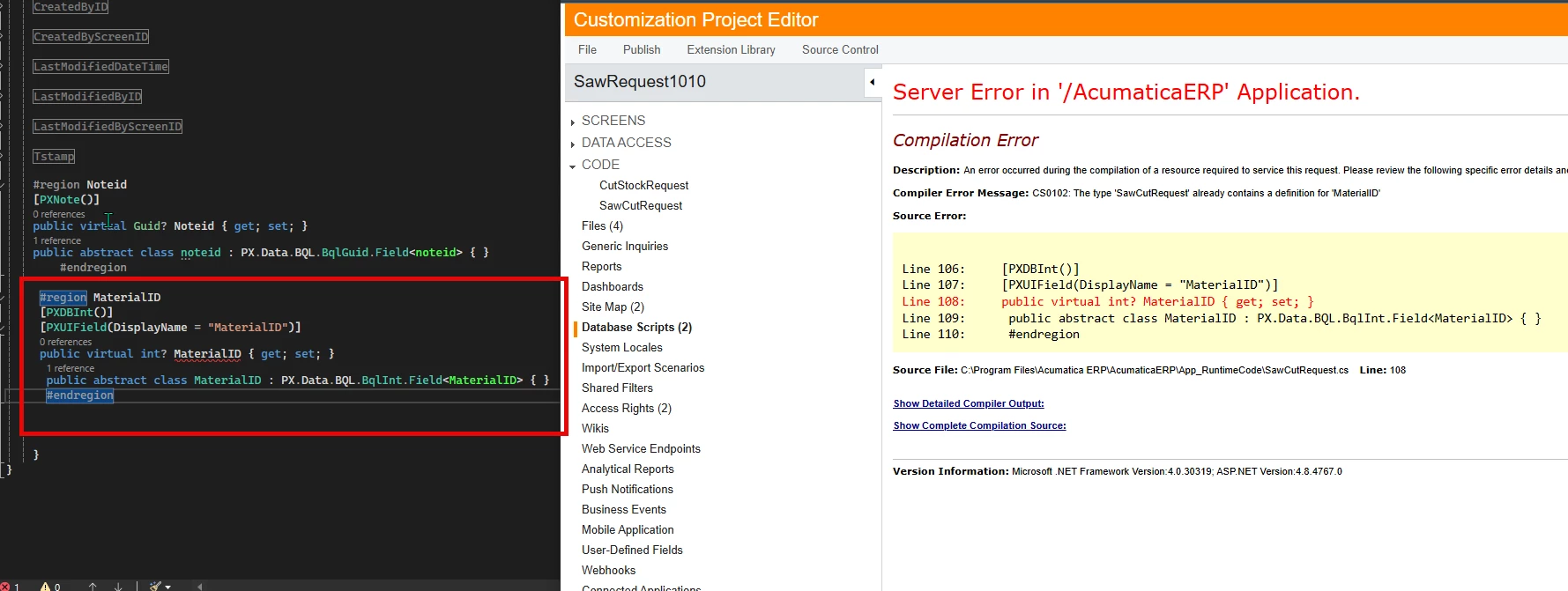
Task: Click the horizontal scrollbar left arrow
Action: [x=200, y=586]
